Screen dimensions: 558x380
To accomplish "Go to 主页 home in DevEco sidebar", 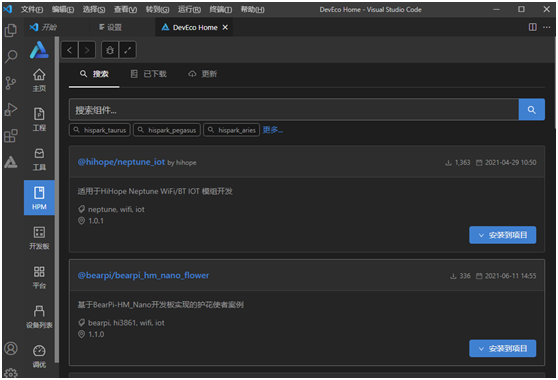I will point(39,80).
